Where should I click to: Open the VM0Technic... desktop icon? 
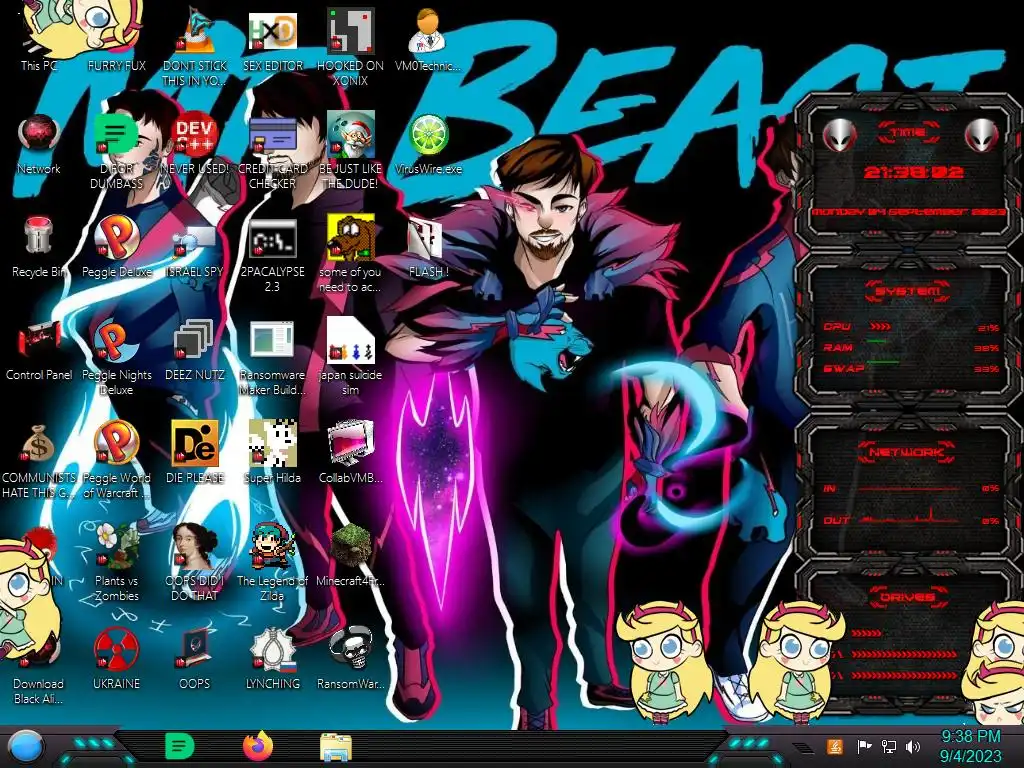[x=428, y=39]
